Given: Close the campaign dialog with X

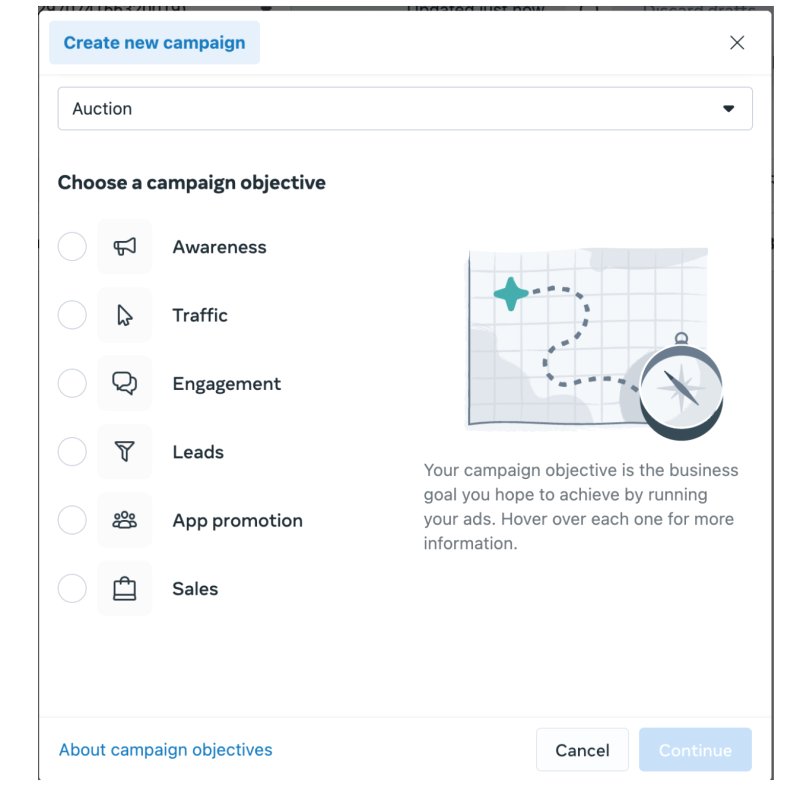Looking at the screenshot, I should coord(737,42).
